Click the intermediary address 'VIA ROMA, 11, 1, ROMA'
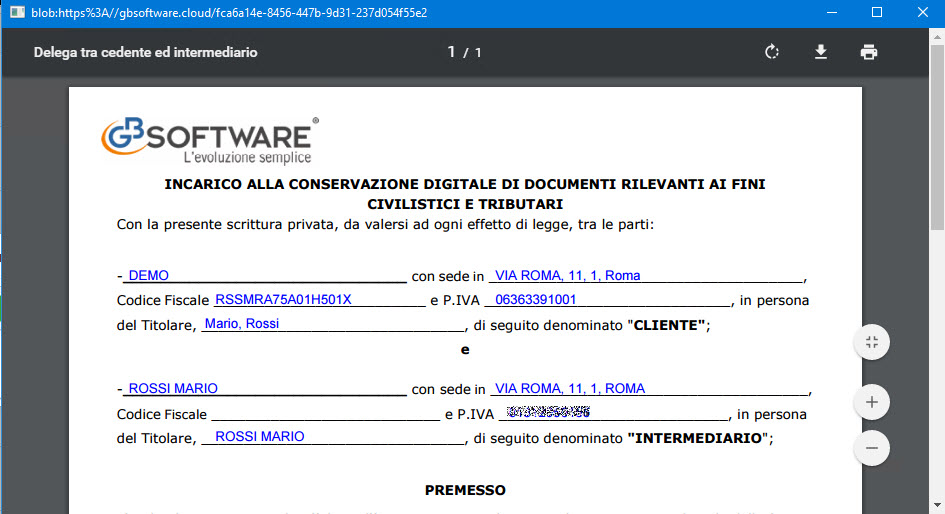This screenshot has height=514, width=945. click(x=570, y=388)
